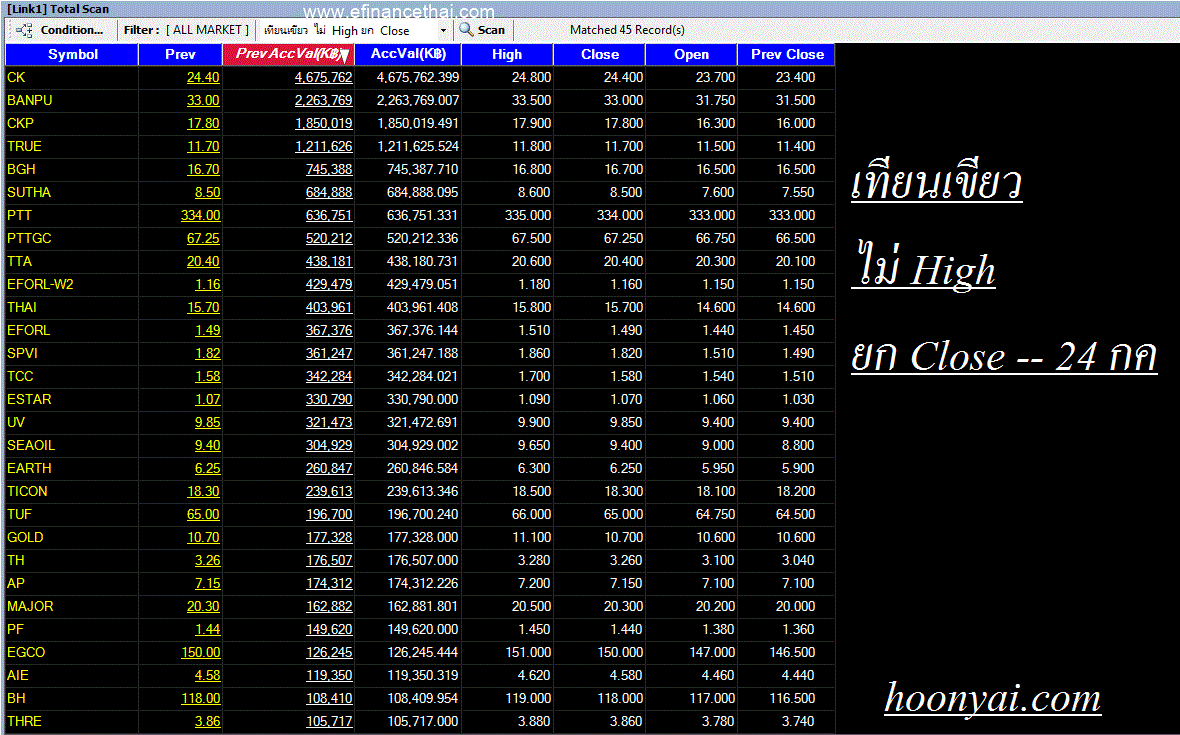This screenshot has height=735, width=1180.
Task: Select the THAI symbol
Action: tap(22, 307)
